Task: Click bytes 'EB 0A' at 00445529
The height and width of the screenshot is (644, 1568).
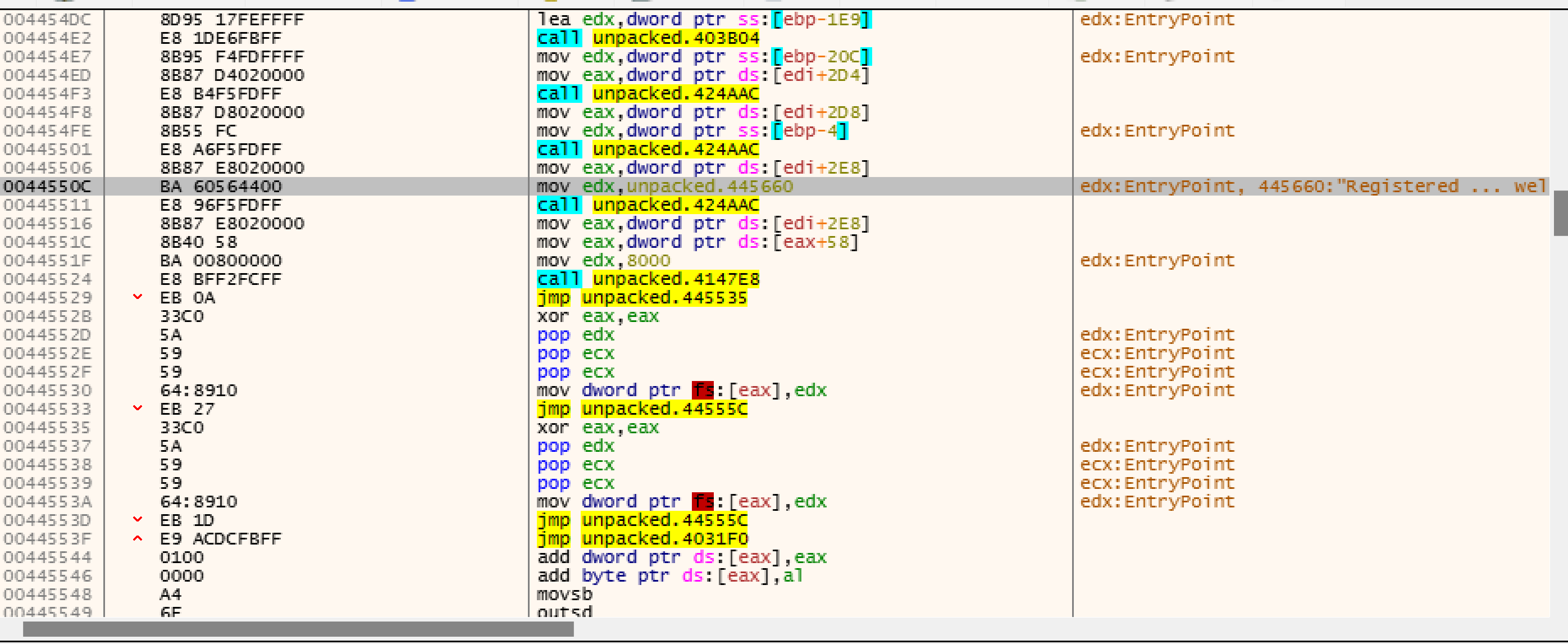Action: [187, 298]
